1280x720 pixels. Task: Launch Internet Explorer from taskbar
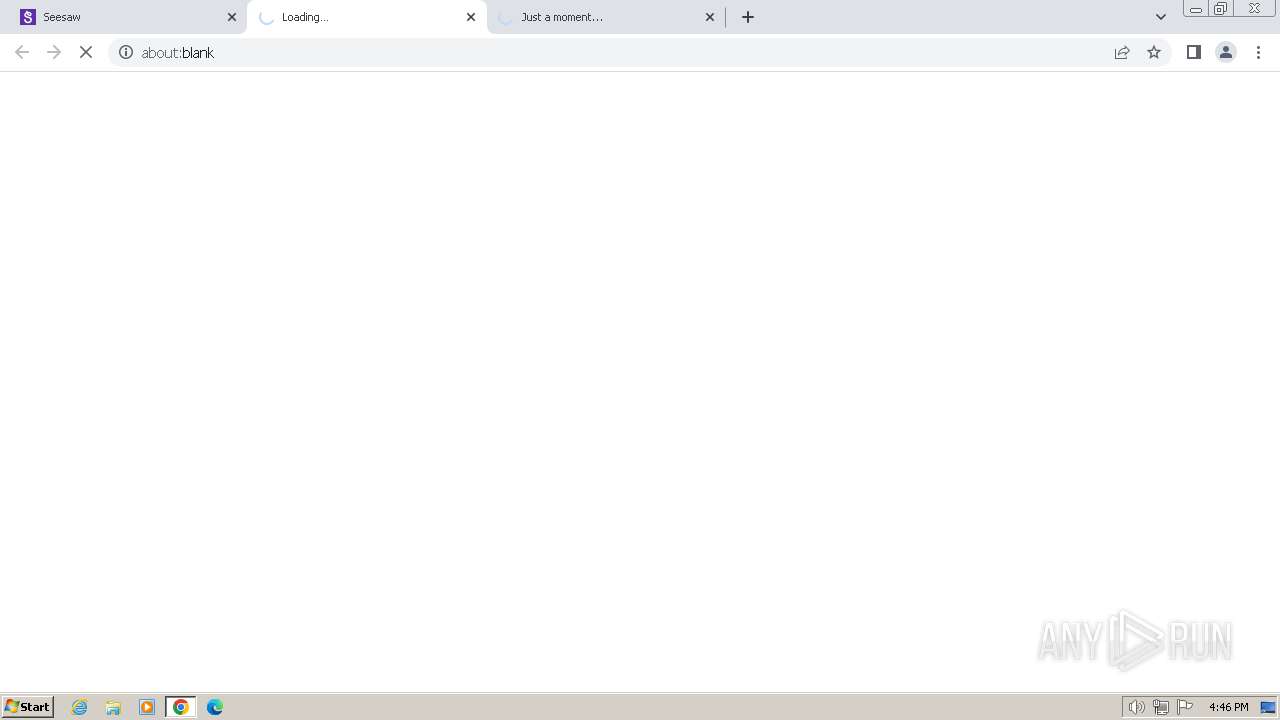[x=80, y=707]
